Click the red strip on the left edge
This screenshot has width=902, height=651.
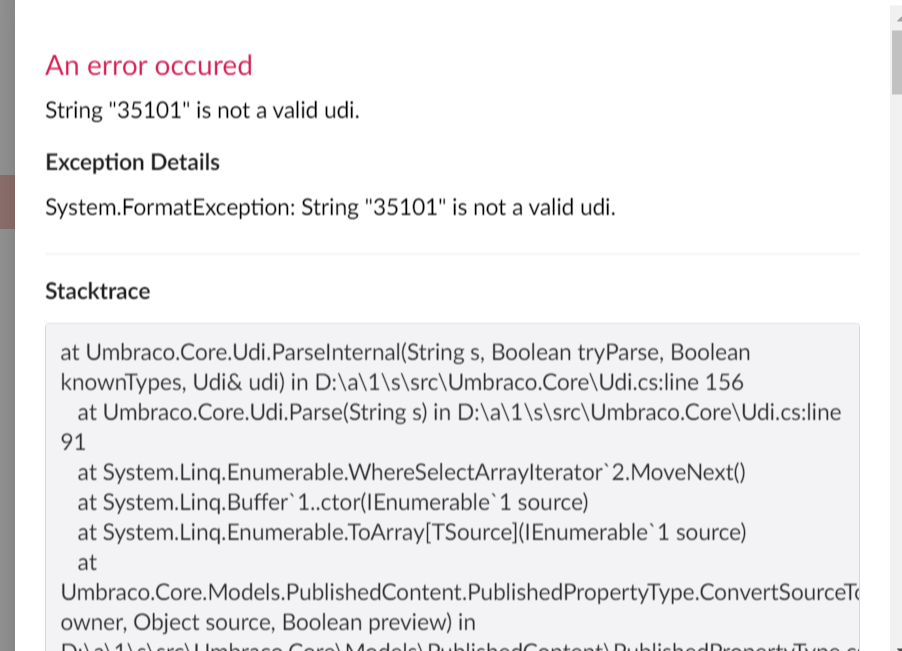coord(7,202)
